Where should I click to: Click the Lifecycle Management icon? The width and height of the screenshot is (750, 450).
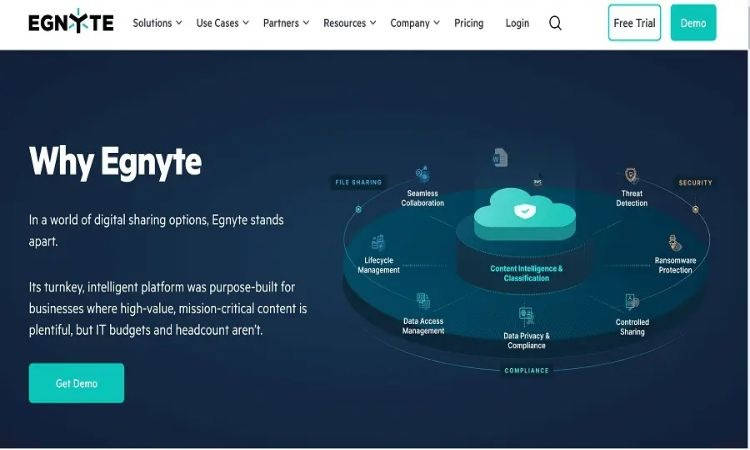[x=378, y=243]
